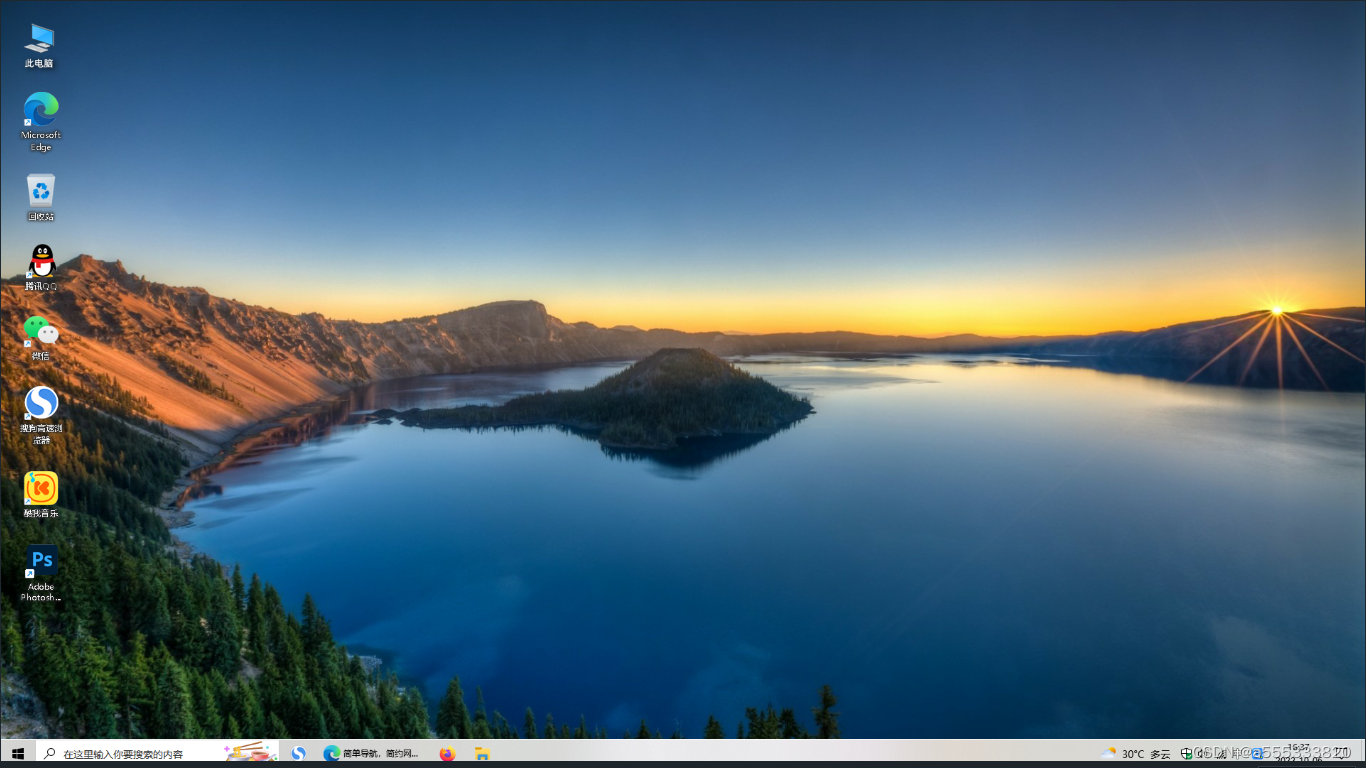The image size is (1366, 768).
Task: Open WeChat 微信 desktop icon
Action: coord(40,332)
